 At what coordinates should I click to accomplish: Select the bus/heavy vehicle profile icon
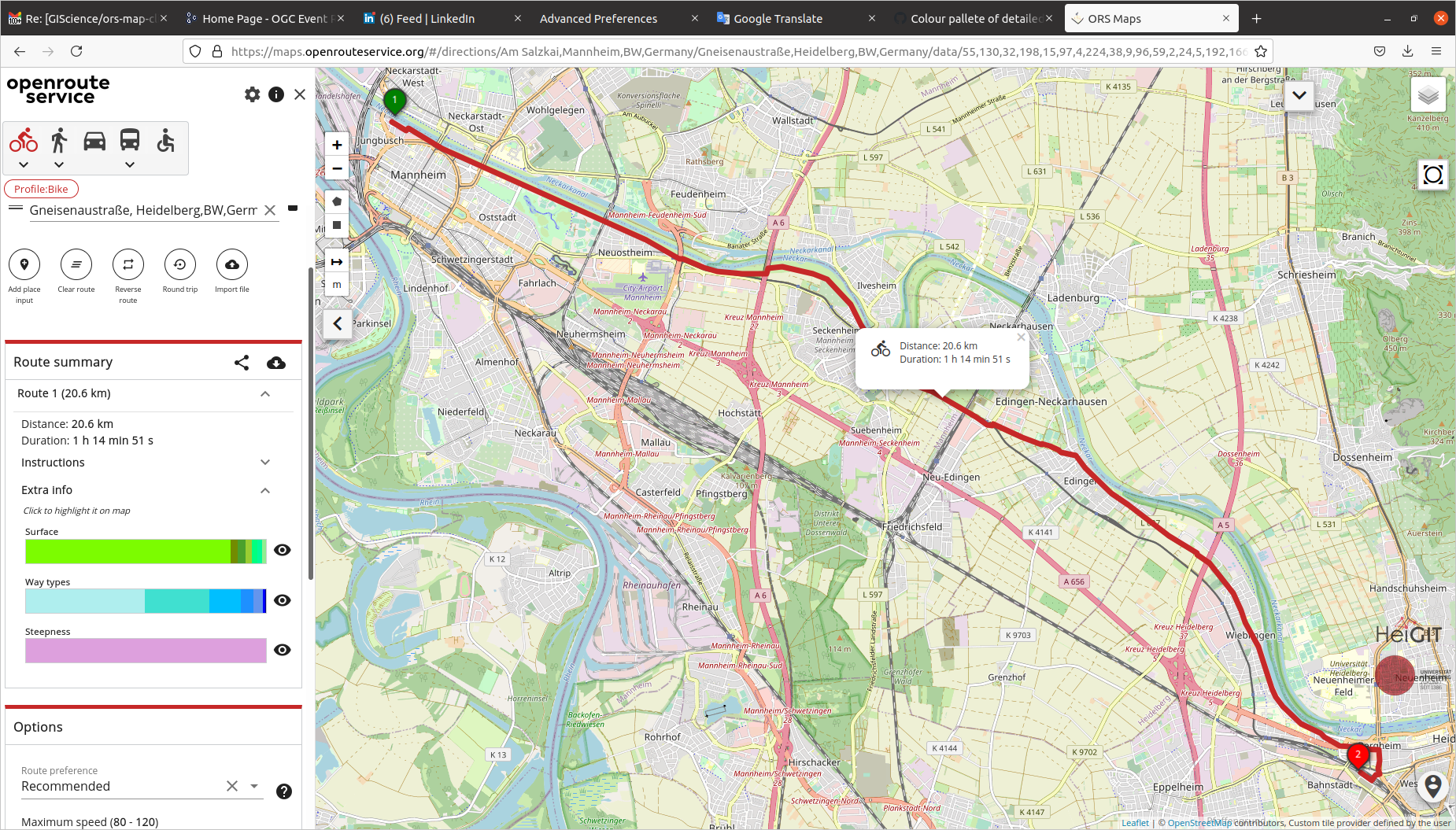click(130, 140)
